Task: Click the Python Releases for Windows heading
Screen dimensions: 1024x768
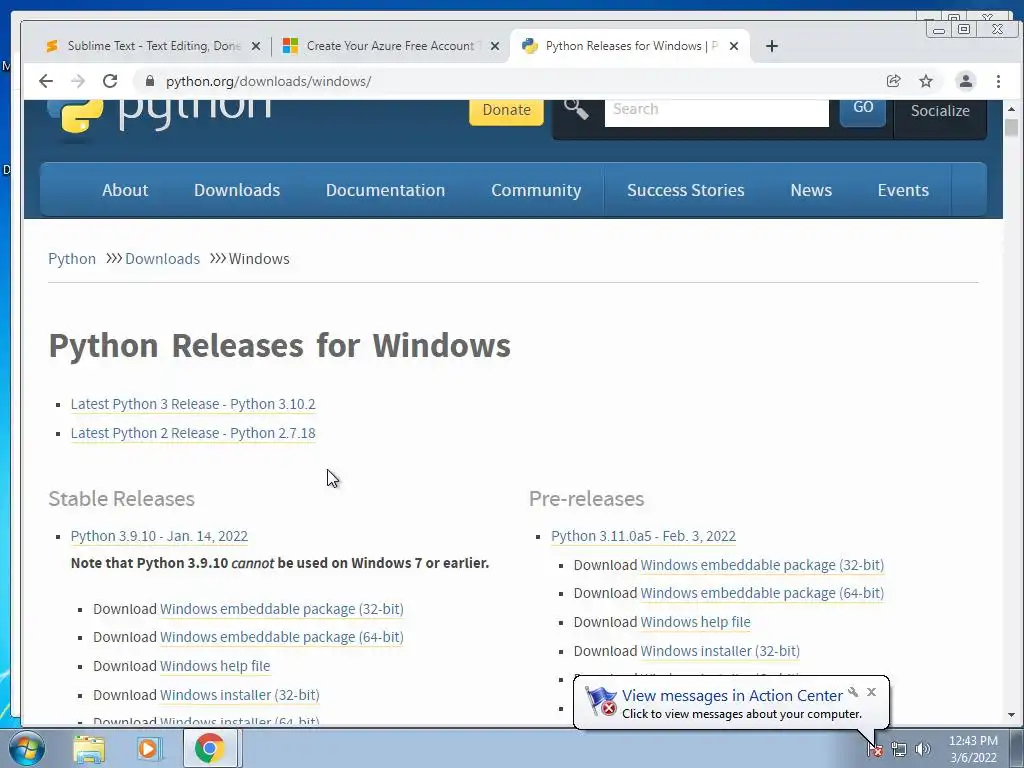Action: (x=280, y=345)
